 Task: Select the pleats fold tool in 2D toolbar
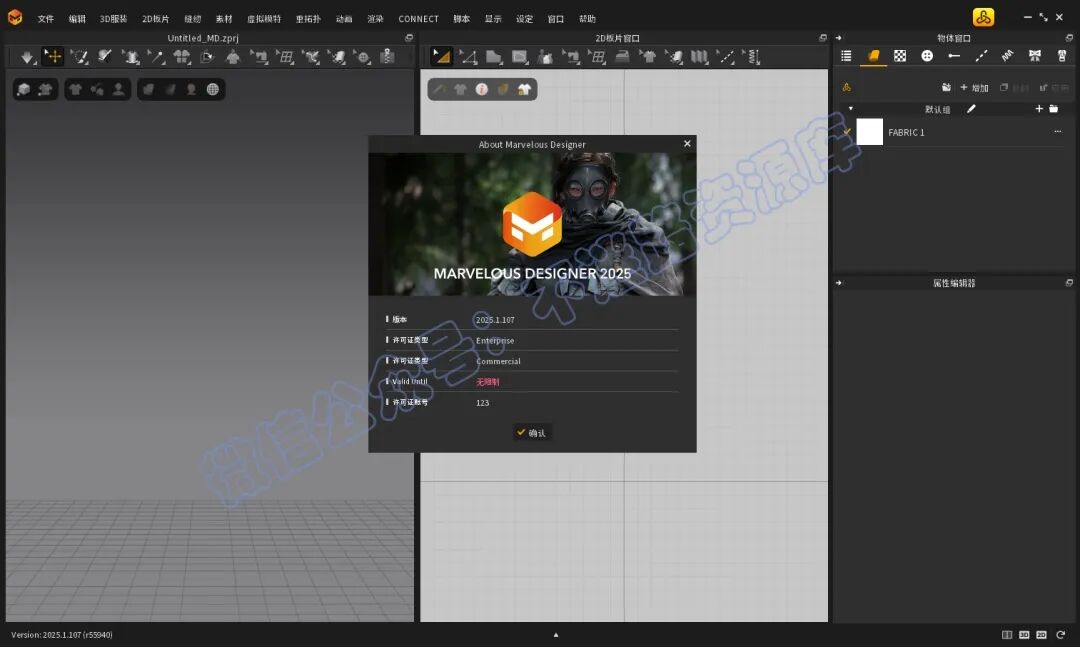point(699,57)
